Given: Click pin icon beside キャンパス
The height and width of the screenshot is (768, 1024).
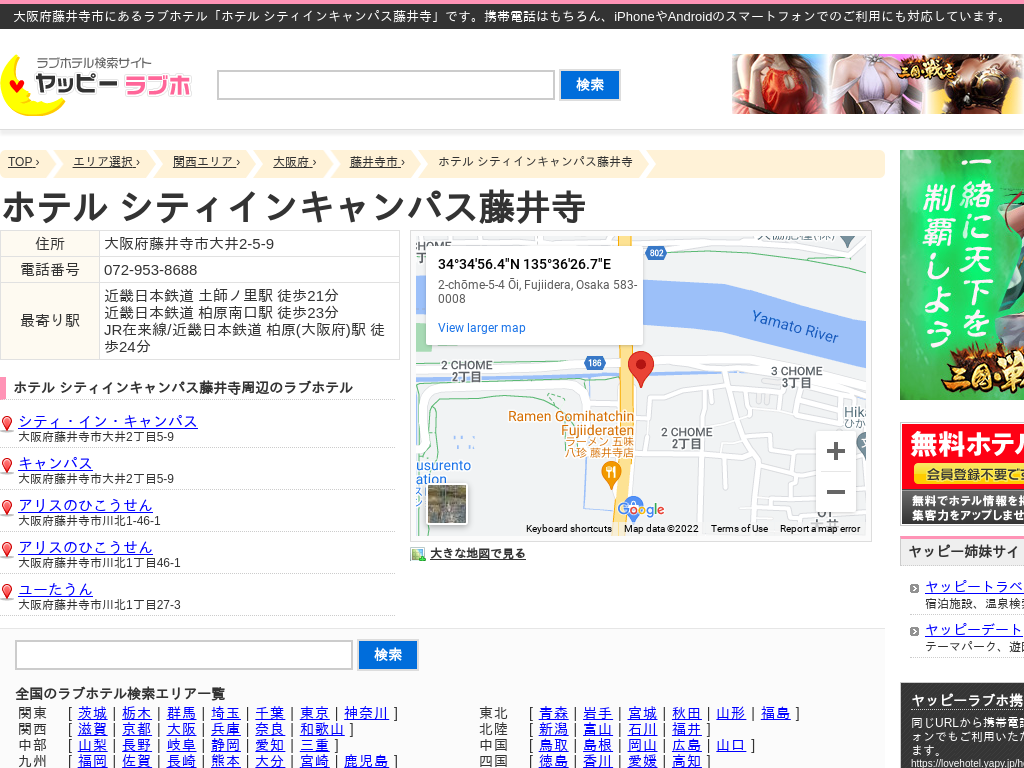Looking at the screenshot, I should 7,466.
